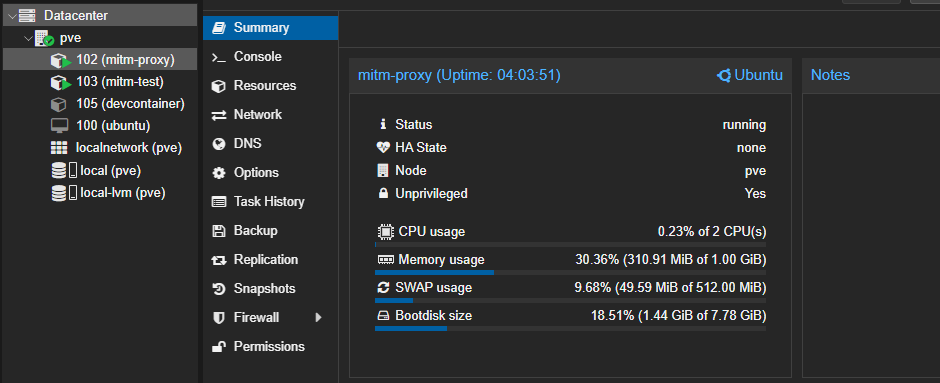Select the pve node label
This screenshot has width=940, height=383.
pos(71,38)
